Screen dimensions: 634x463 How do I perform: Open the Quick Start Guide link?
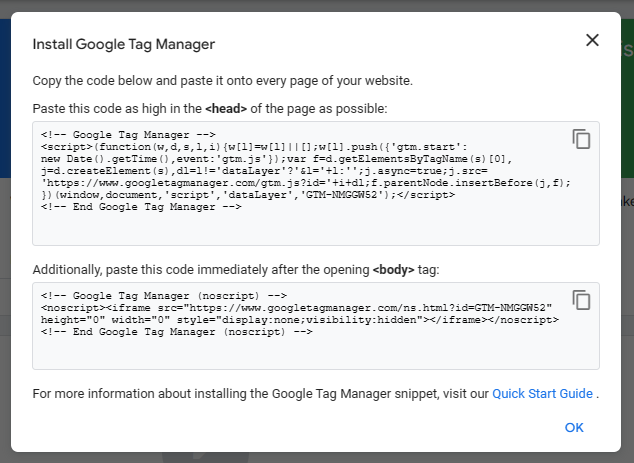tap(542, 393)
